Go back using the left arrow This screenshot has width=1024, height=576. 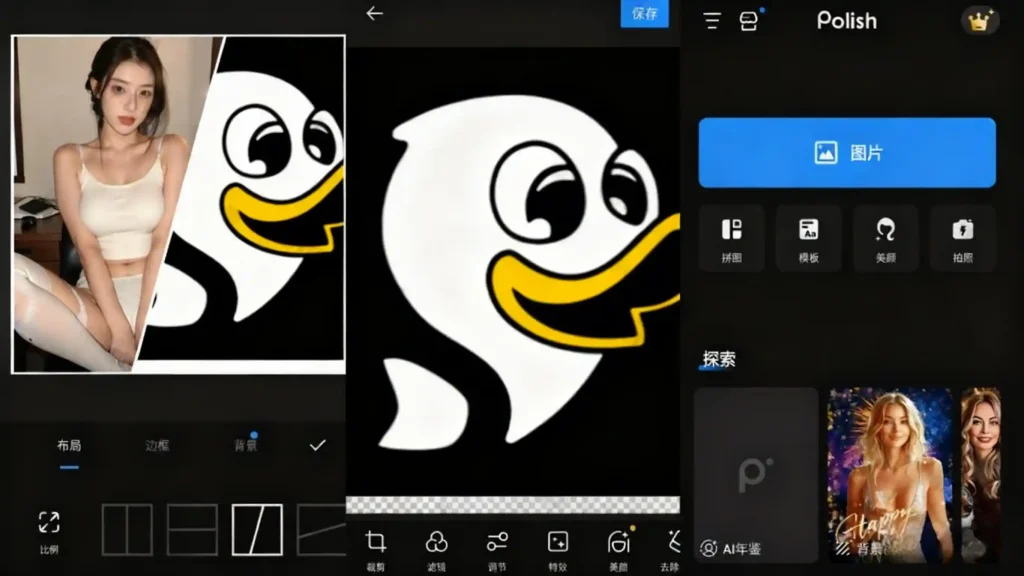point(374,13)
